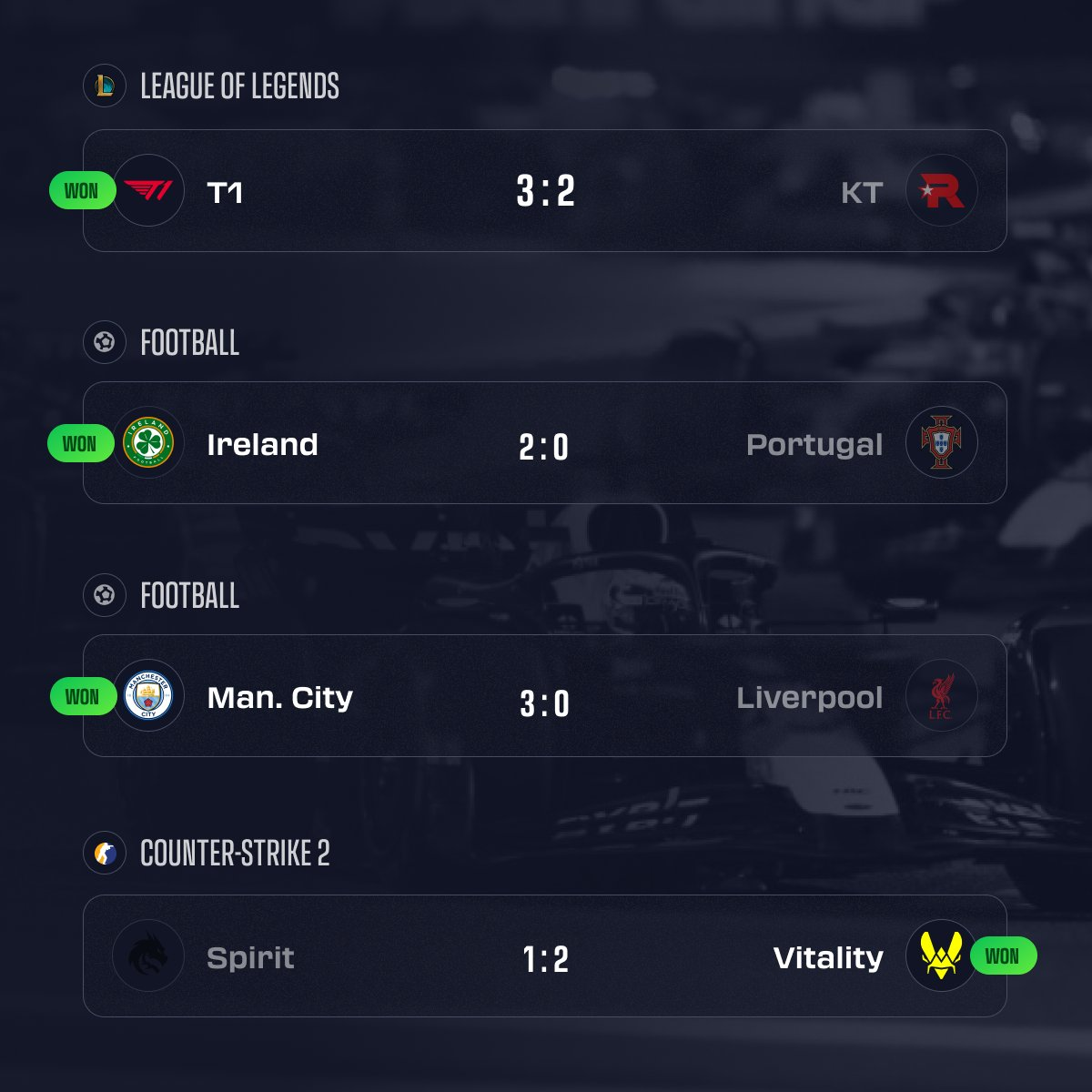Click the Manchester City club badge
Screen dimensions: 1092x1092
coord(148,696)
